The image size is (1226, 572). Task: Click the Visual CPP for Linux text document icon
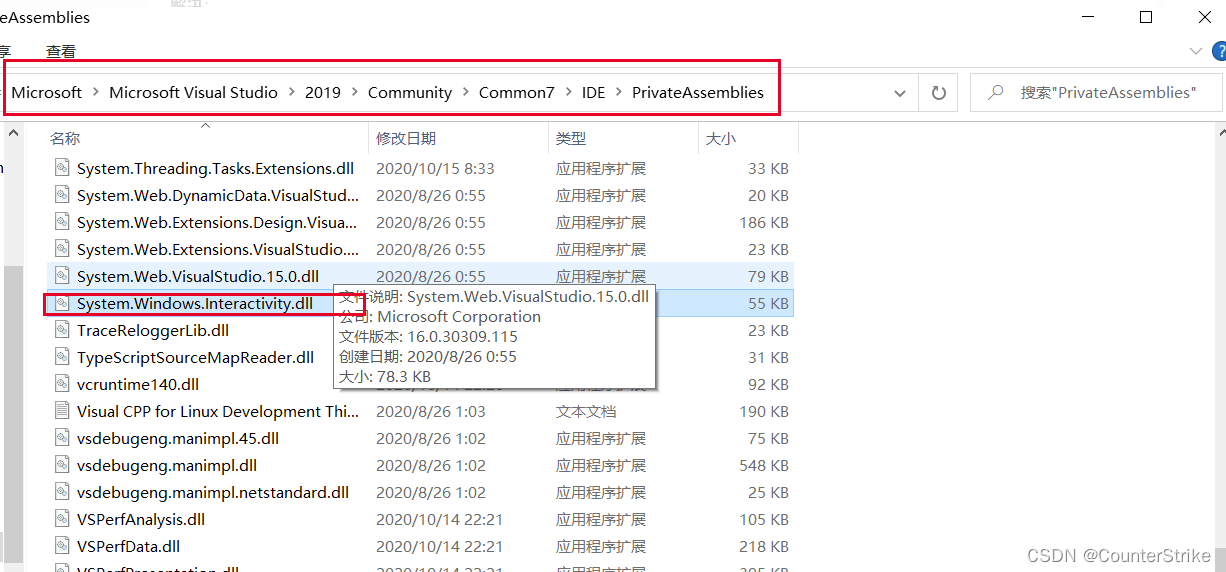coord(62,411)
